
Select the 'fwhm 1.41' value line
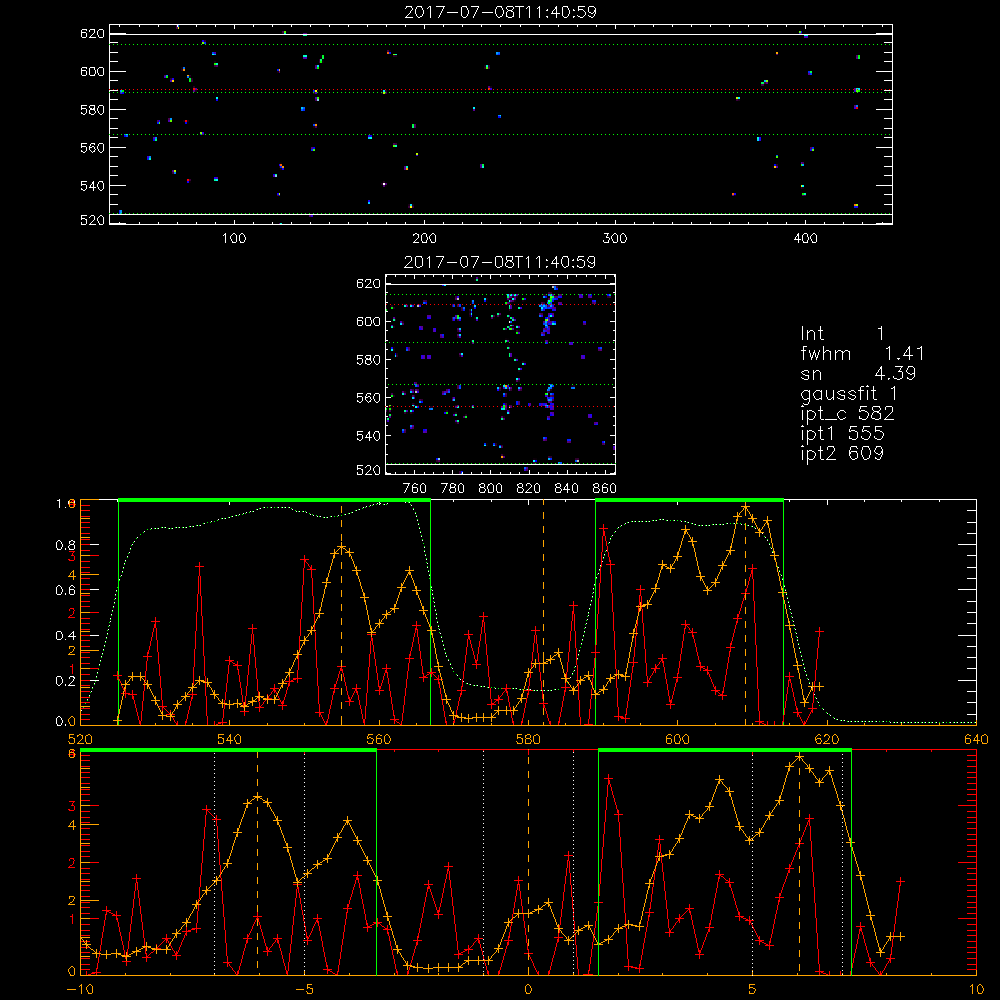coord(862,353)
